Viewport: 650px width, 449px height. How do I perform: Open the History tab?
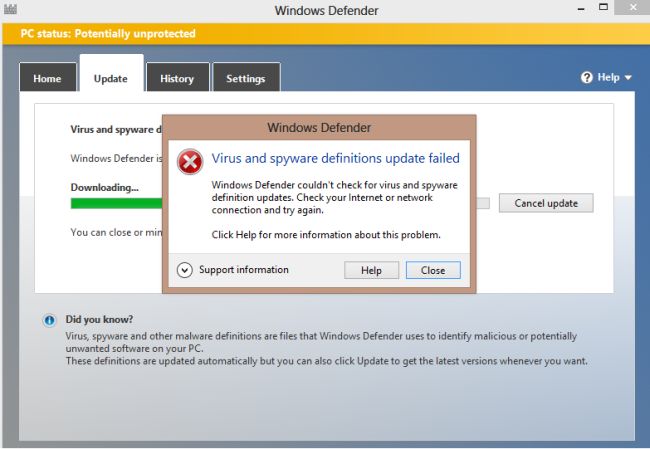coord(177,78)
